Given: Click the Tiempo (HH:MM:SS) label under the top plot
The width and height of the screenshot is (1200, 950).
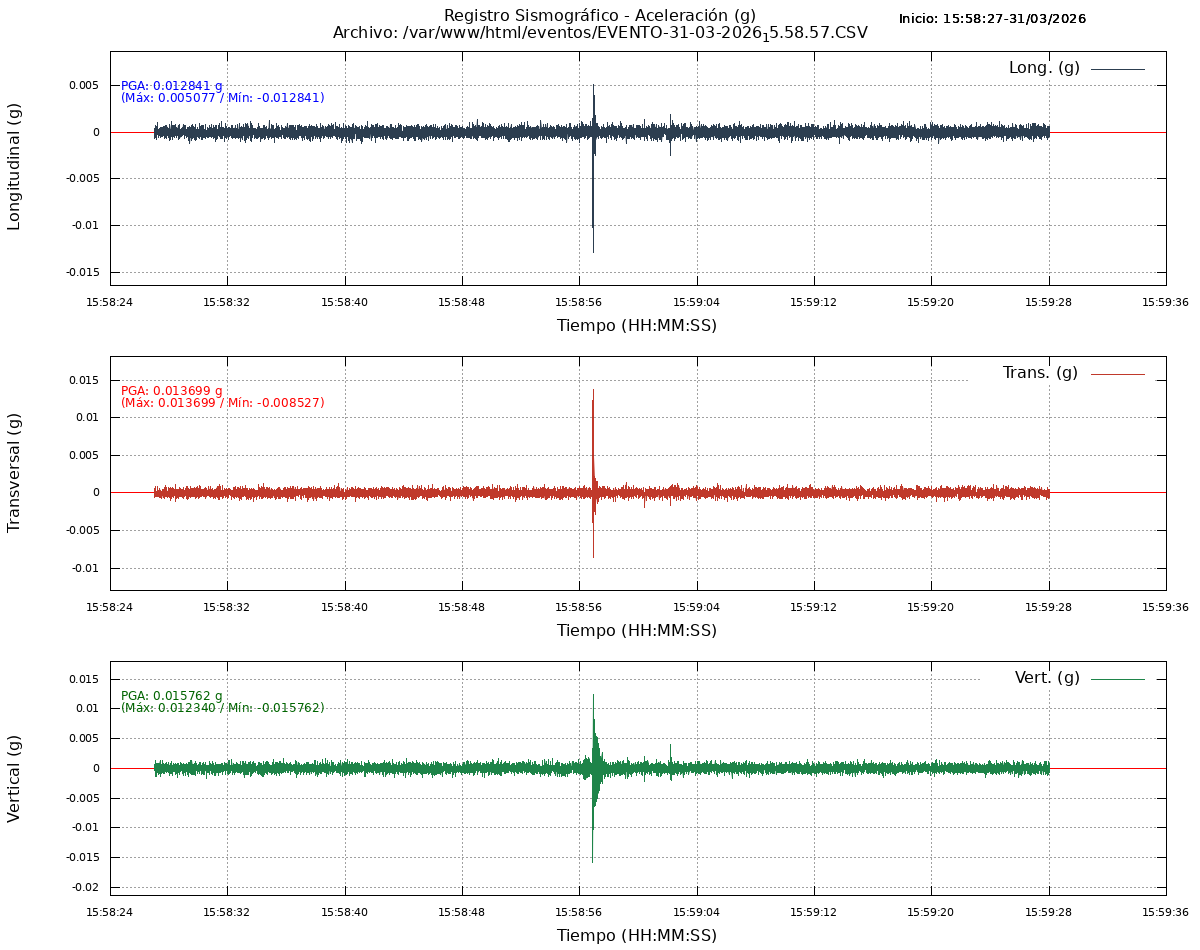Looking at the screenshot, I should 636,326.
